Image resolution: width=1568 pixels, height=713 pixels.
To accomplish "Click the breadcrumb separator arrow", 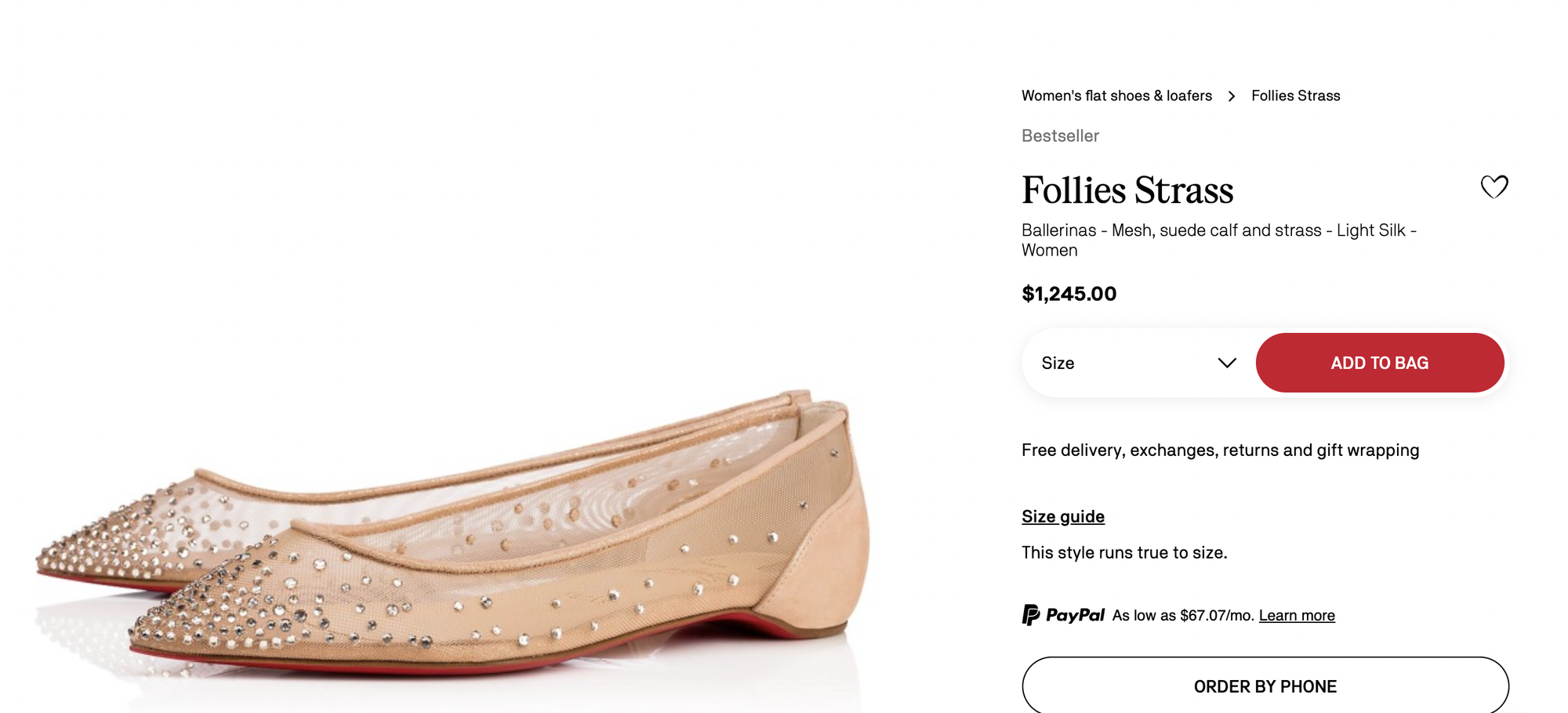I will [1232, 96].
